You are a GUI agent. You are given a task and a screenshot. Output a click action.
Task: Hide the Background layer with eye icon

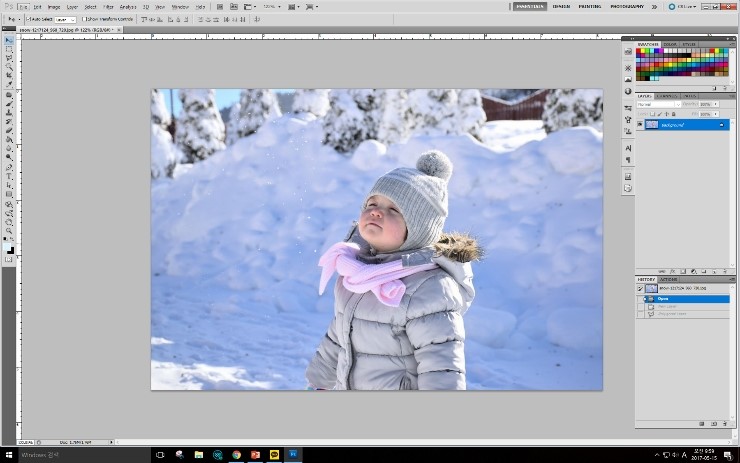(640, 125)
